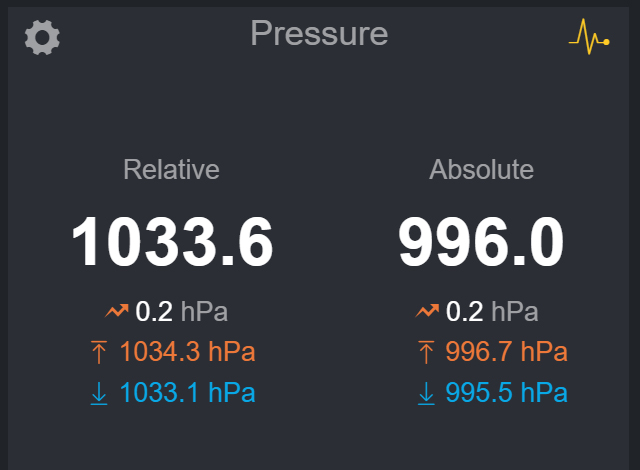The height and width of the screenshot is (470, 640).
Task: Click the hPa unit beside relative trend
Action: click(205, 312)
